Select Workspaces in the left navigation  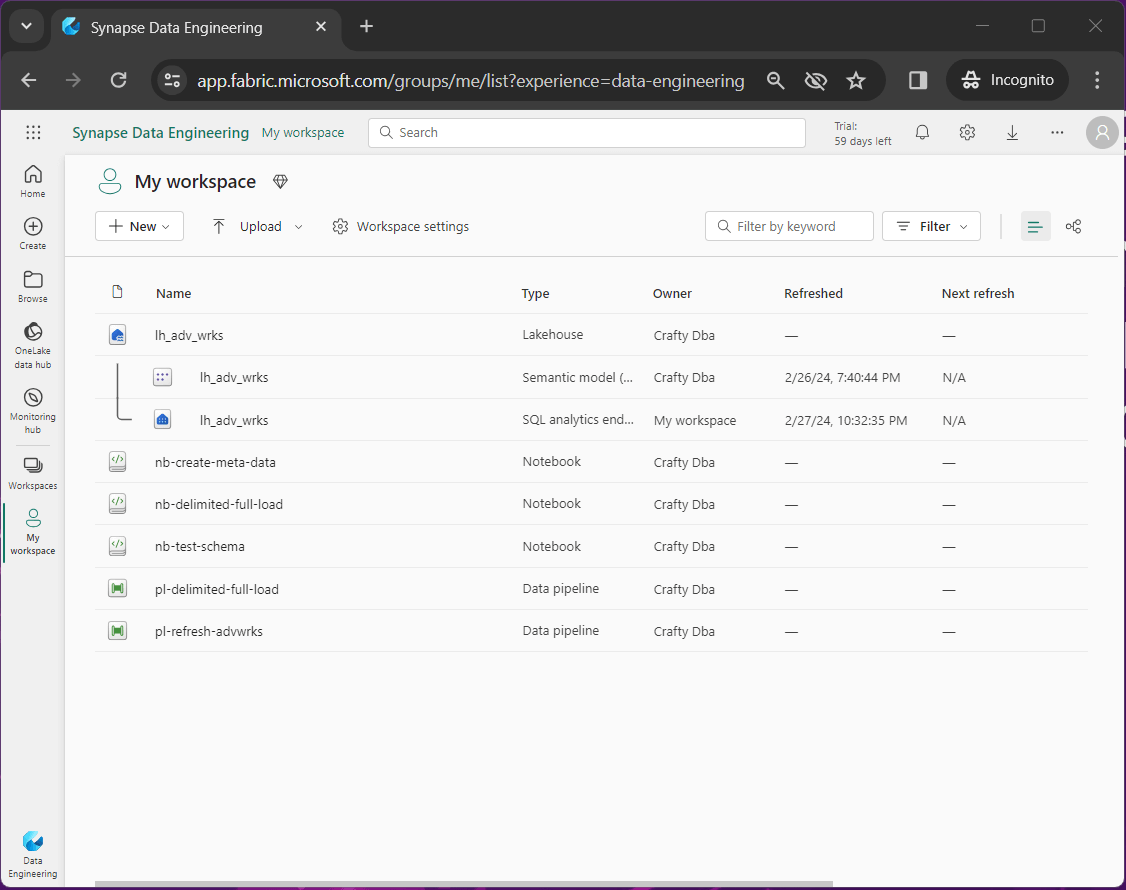click(33, 472)
